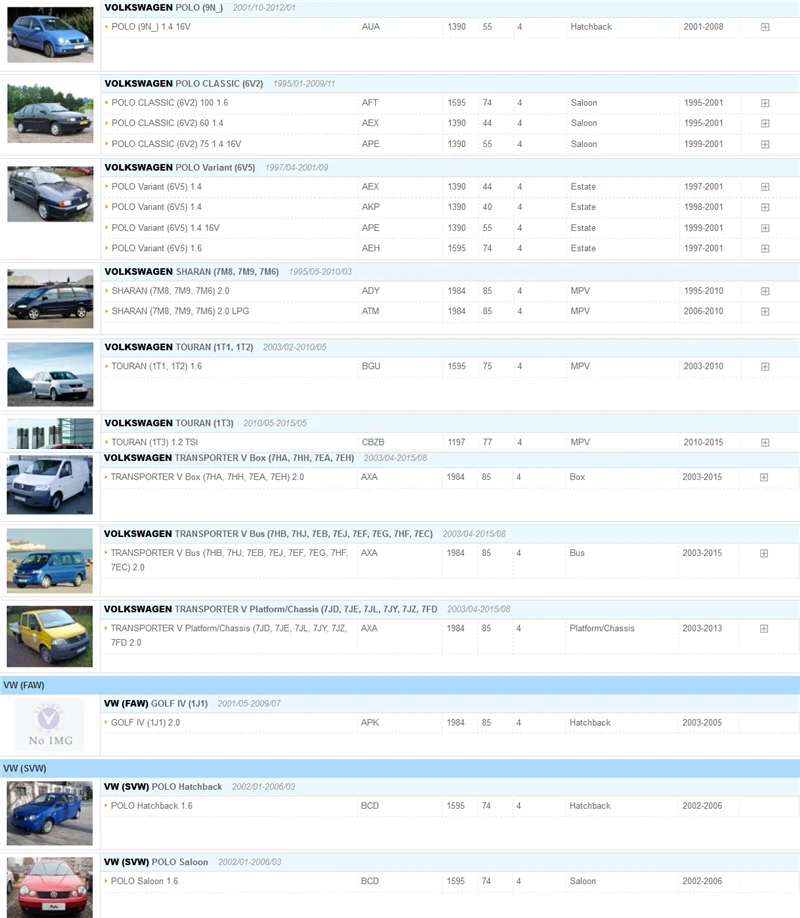Click the 1998-2001 year range cell
The height and width of the screenshot is (918, 800).
pyautogui.click(x=703, y=207)
